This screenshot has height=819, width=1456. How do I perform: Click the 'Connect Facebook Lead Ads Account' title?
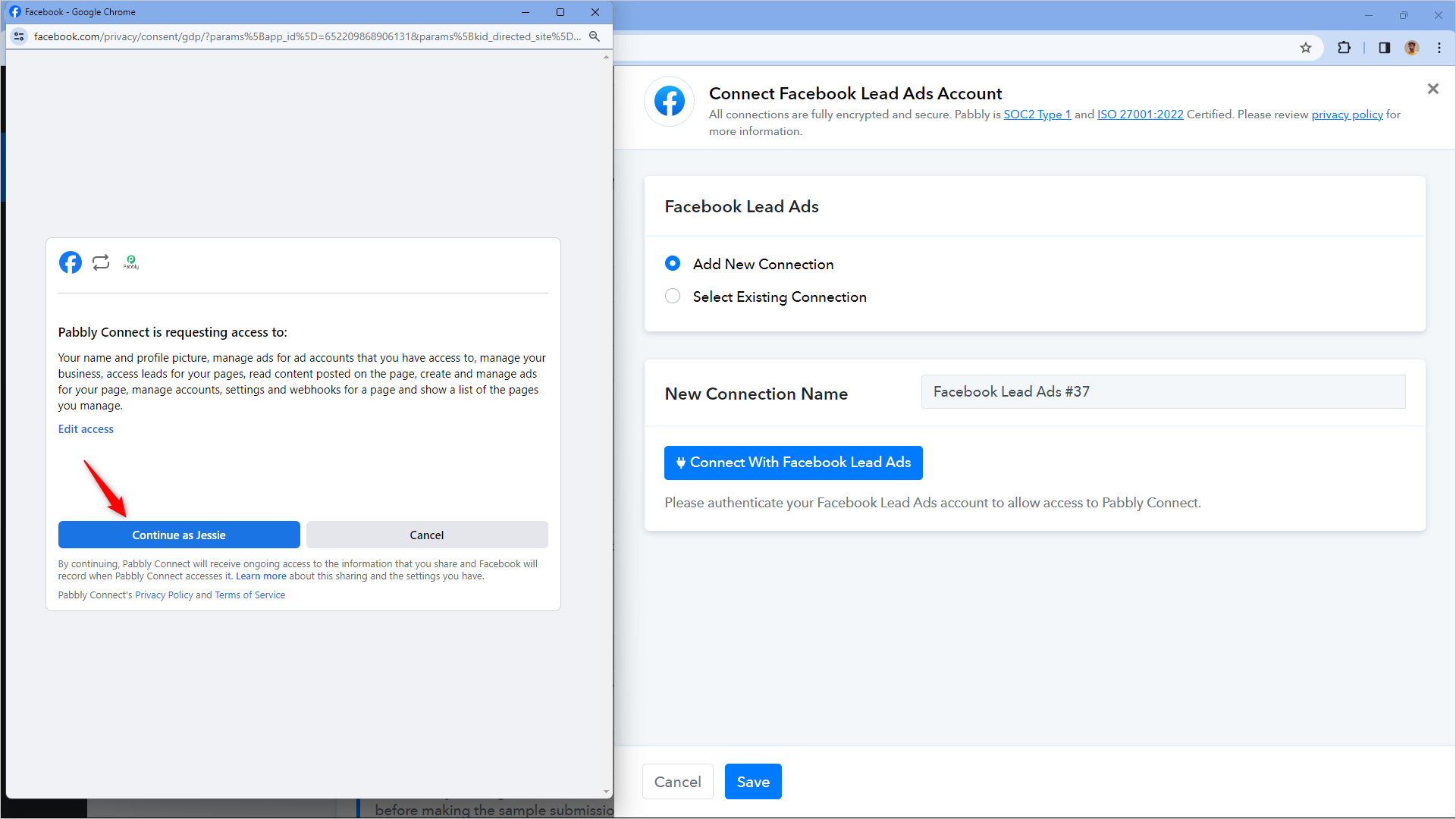[x=855, y=93]
